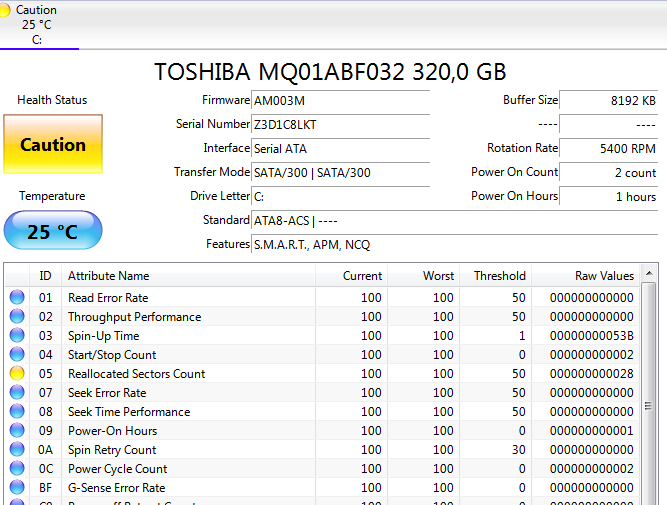This screenshot has height=505, width=667.
Task: Click the scrollbar up arrow in attribute list
Action: [649, 273]
